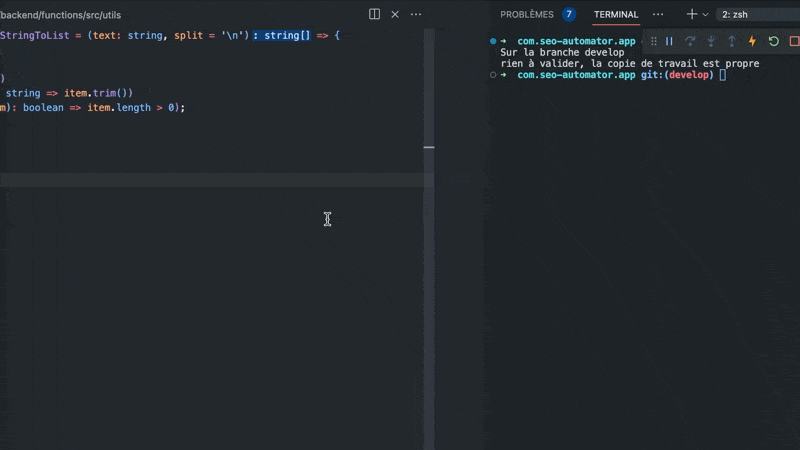The image size is (800, 450).
Task: Switch to the PROBLÈMES tab
Action: [527, 14]
